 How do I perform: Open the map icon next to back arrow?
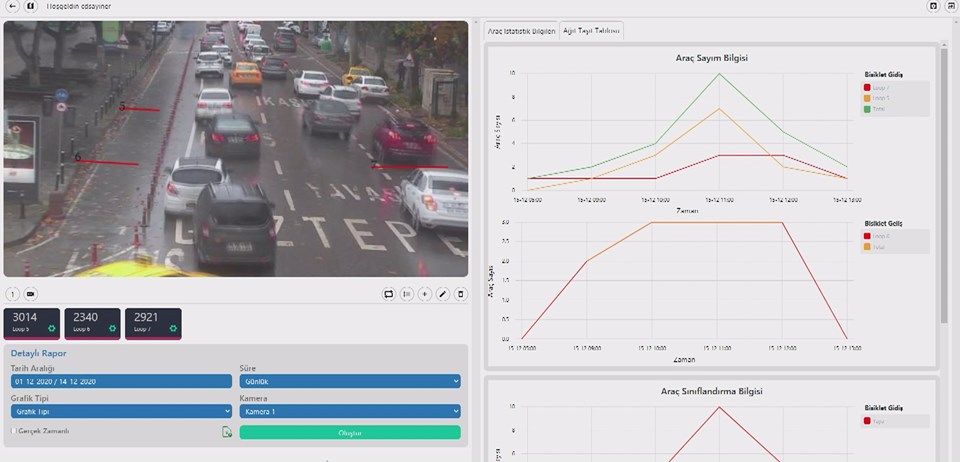click(31, 6)
